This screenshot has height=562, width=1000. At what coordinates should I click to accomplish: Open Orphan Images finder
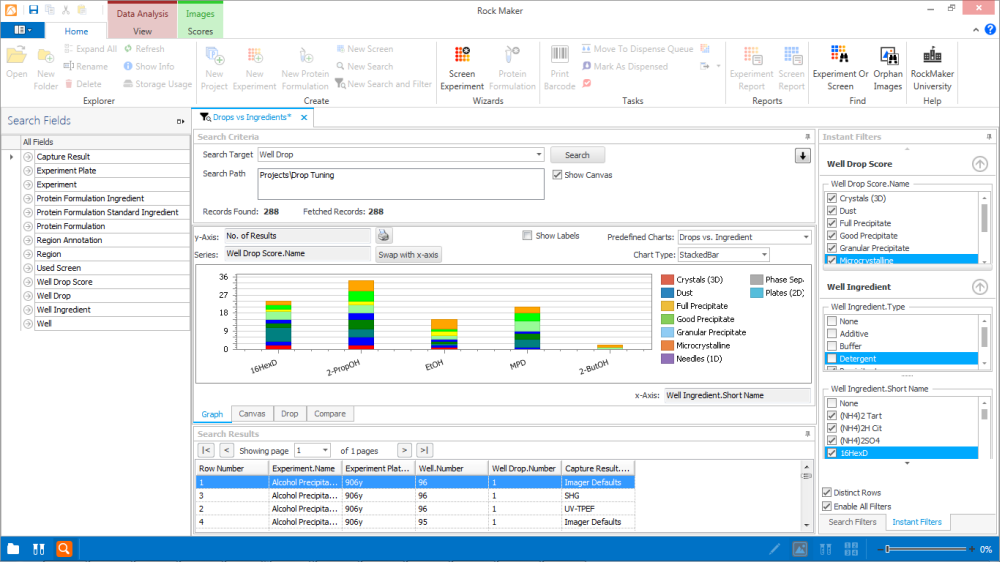(888, 68)
